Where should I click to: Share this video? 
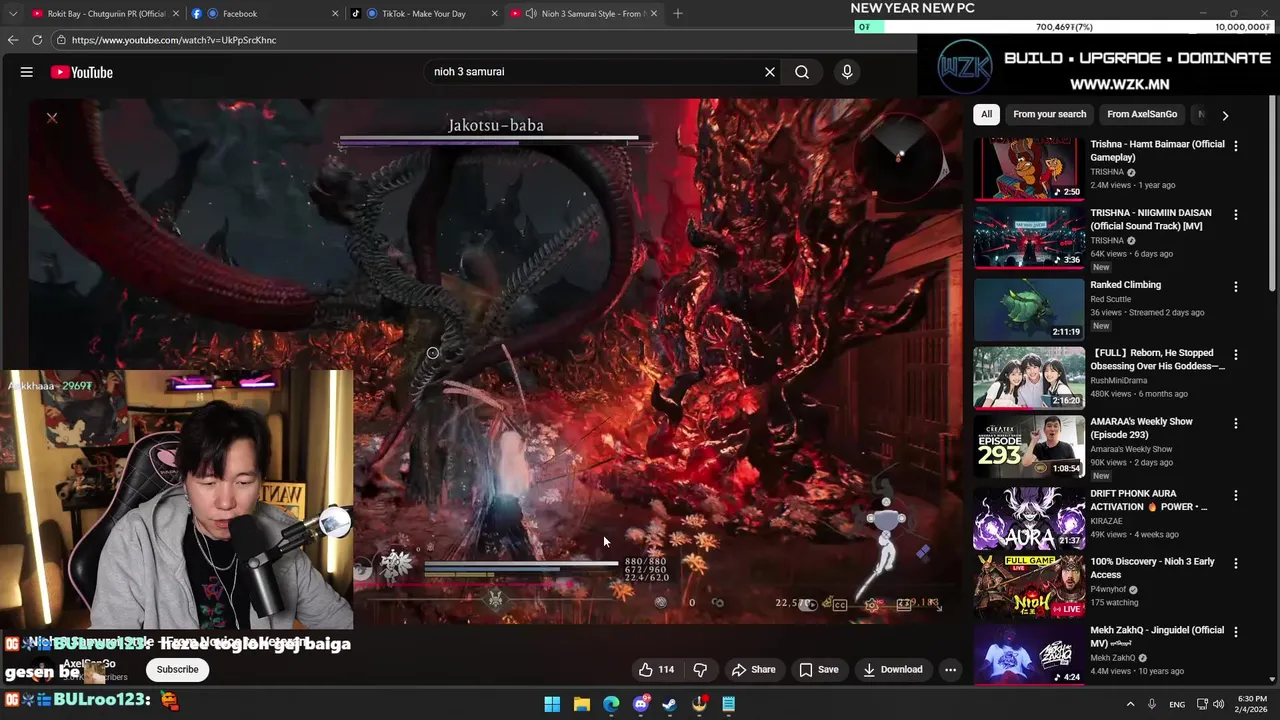pyautogui.click(x=753, y=669)
